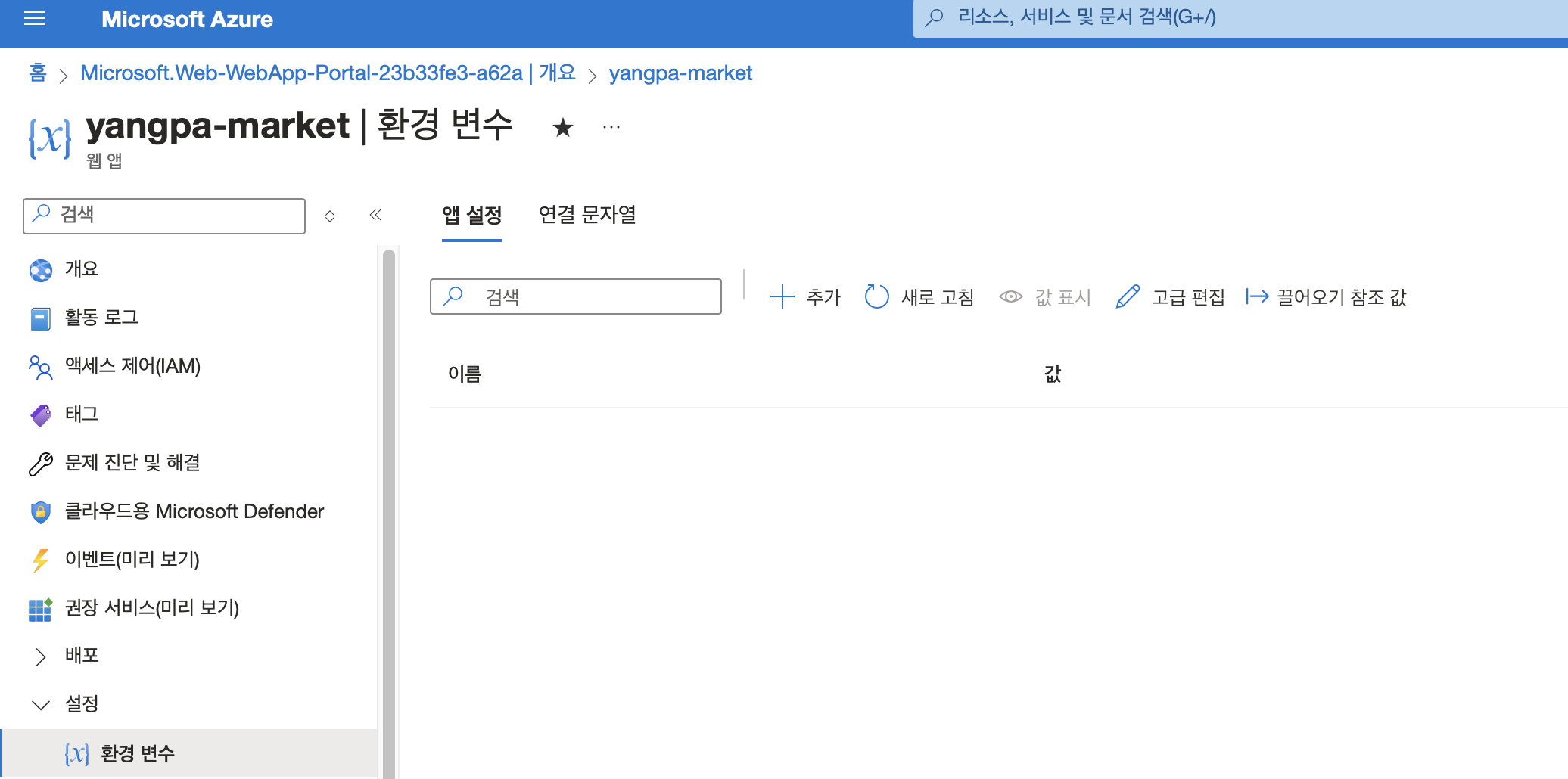Viewport: 1568px width, 779px height.
Task: Open the yangpa-market breadcrumb link
Action: 680,73
